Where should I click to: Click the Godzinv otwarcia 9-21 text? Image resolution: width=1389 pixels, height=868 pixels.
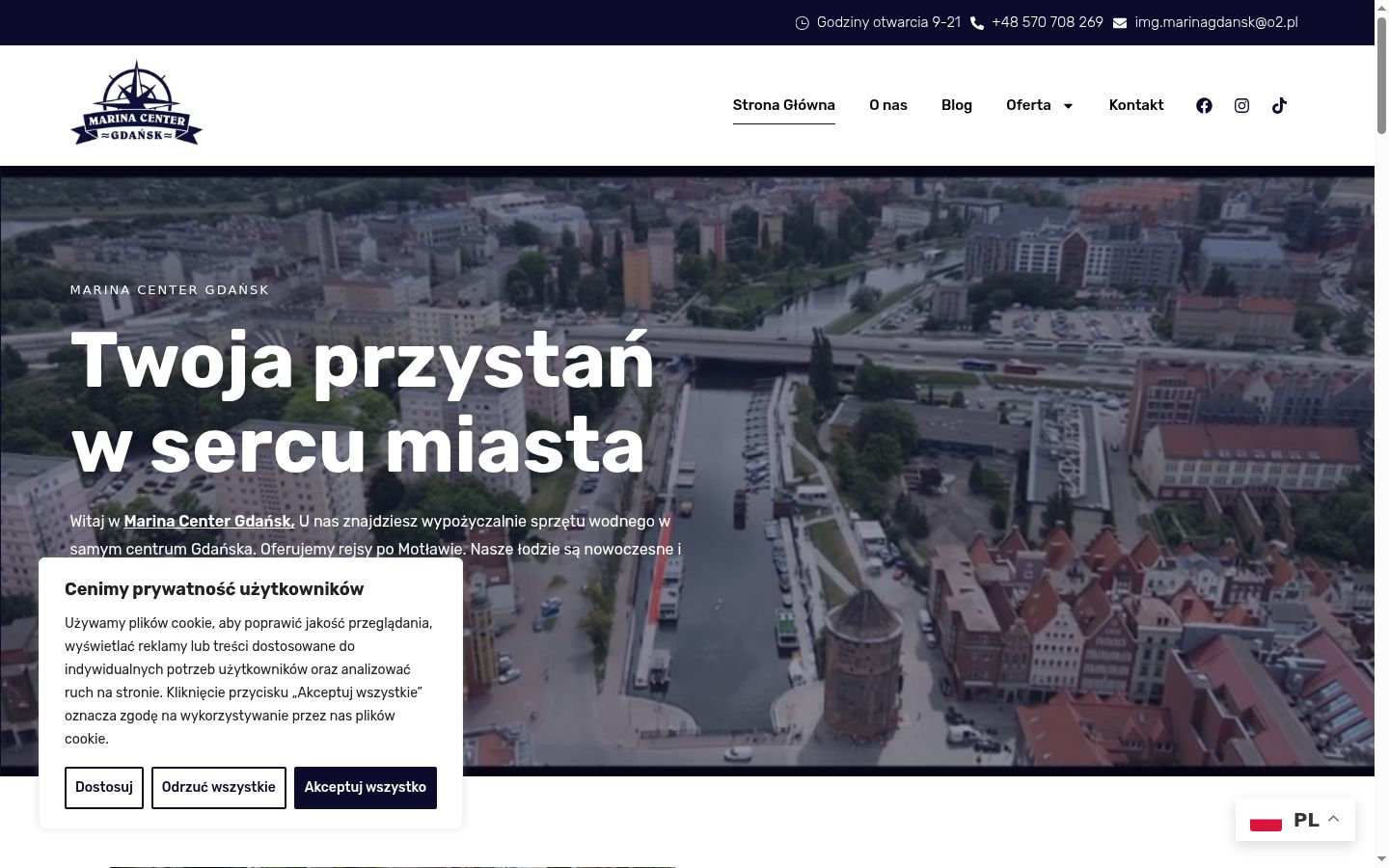coord(888,22)
